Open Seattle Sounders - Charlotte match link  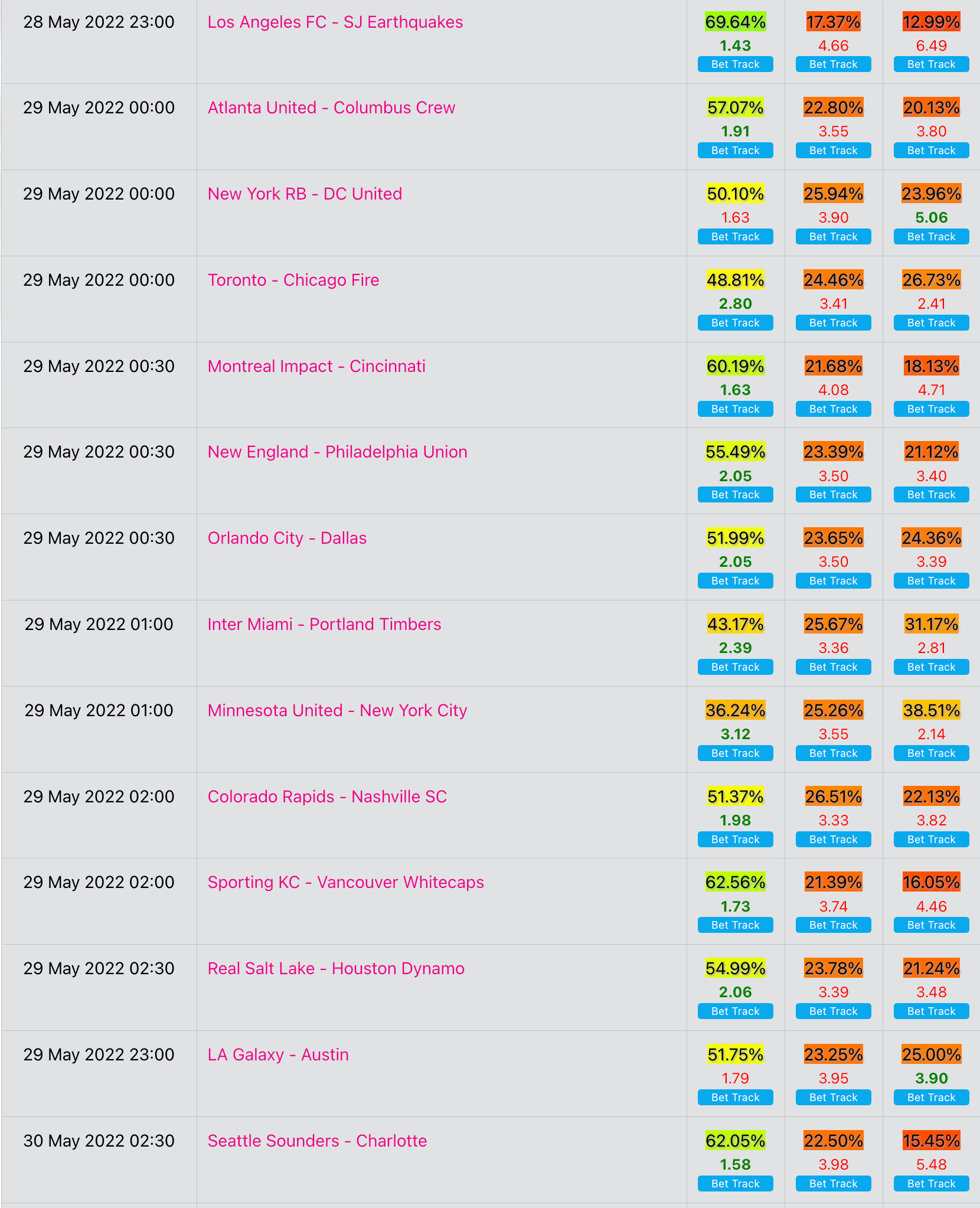click(x=317, y=1141)
